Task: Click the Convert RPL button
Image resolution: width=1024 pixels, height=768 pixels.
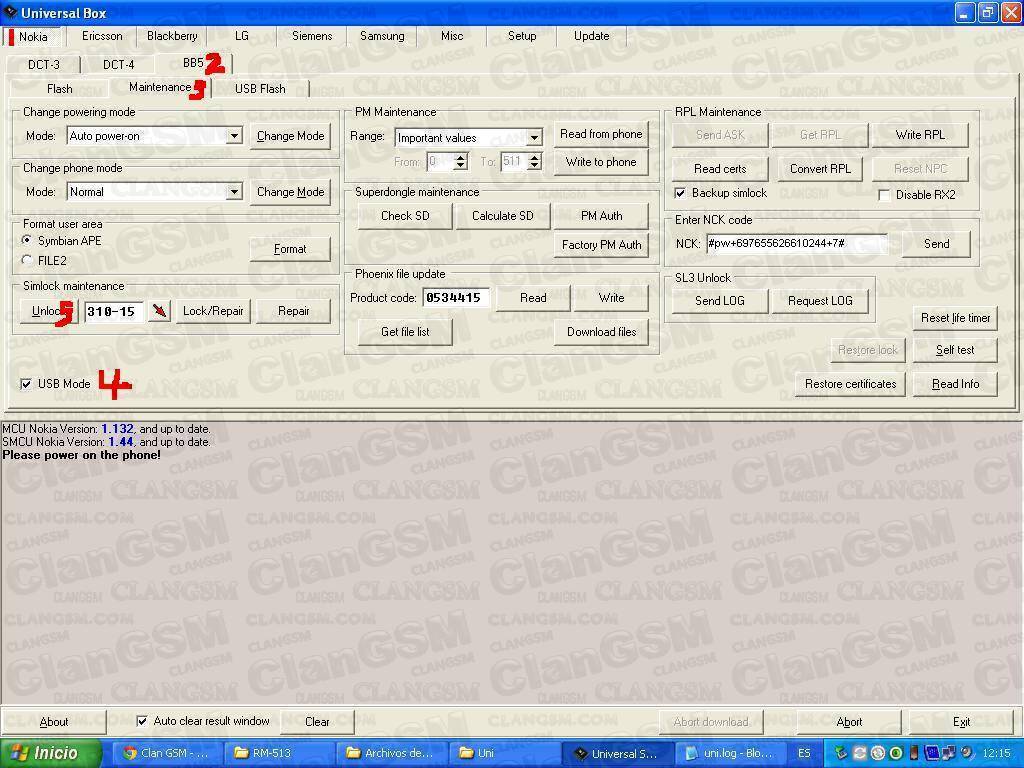Action: [x=820, y=169]
